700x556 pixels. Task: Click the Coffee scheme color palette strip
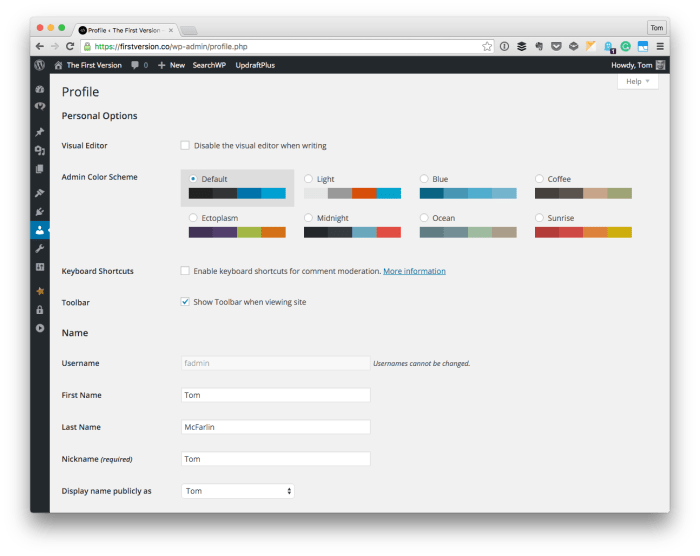coord(583,193)
